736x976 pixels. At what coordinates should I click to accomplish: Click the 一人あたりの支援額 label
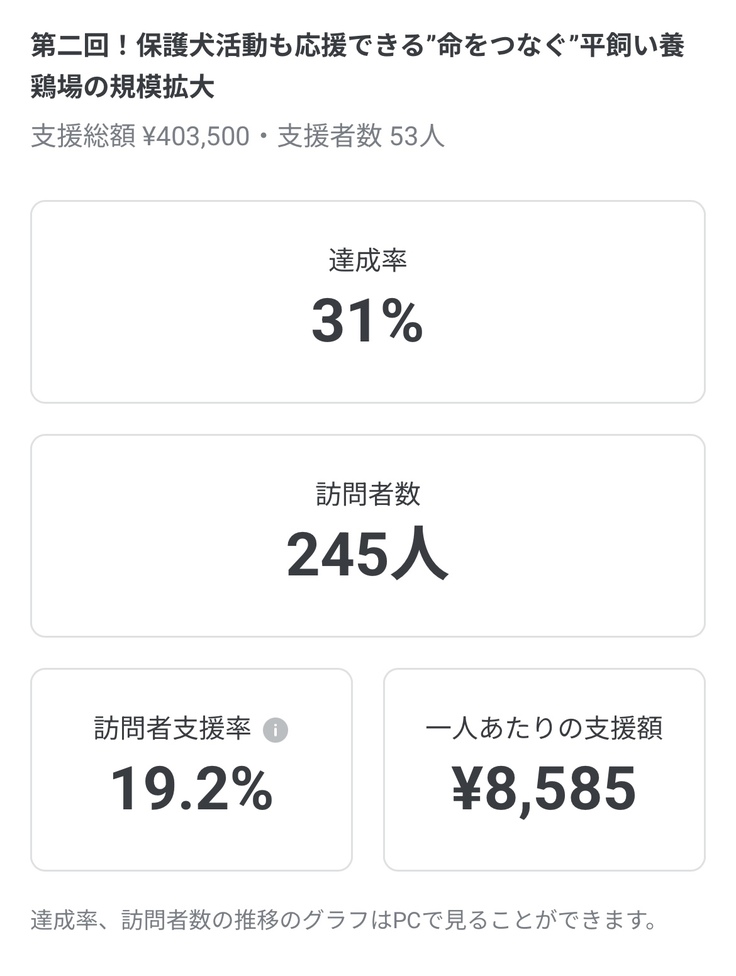coord(544,729)
